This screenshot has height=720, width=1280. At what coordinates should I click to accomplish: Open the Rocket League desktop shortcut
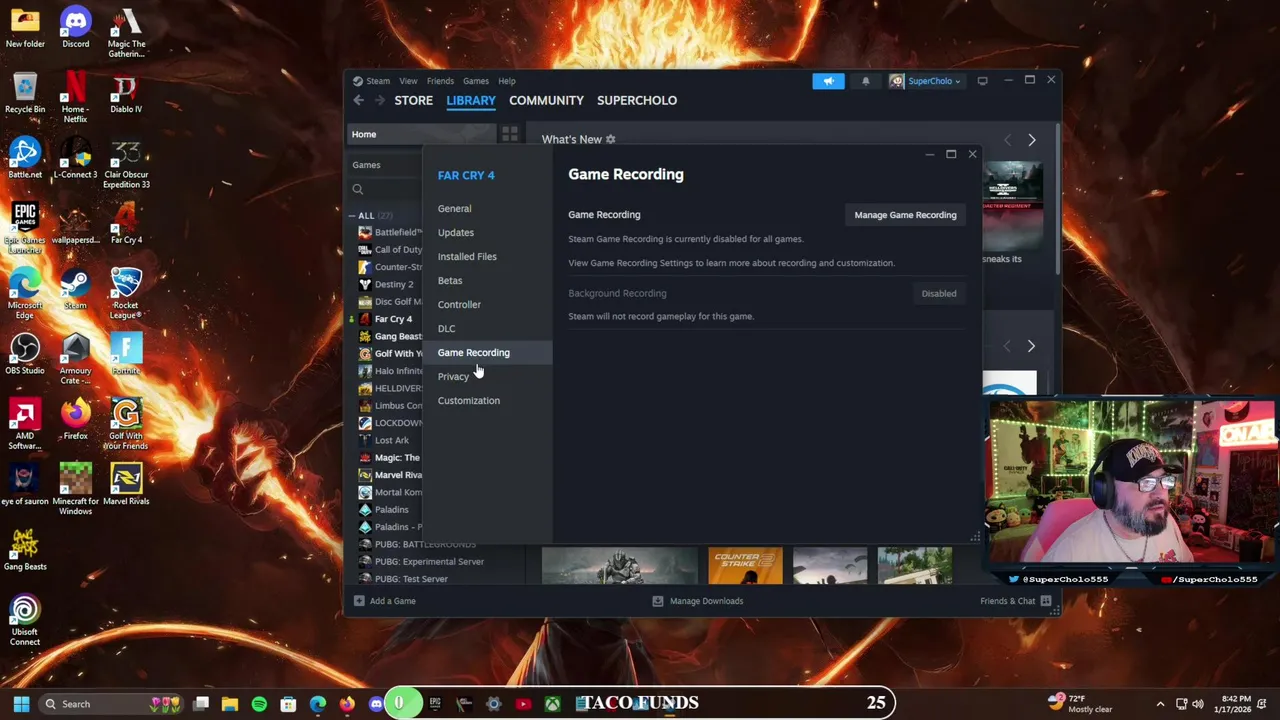[126, 293]
